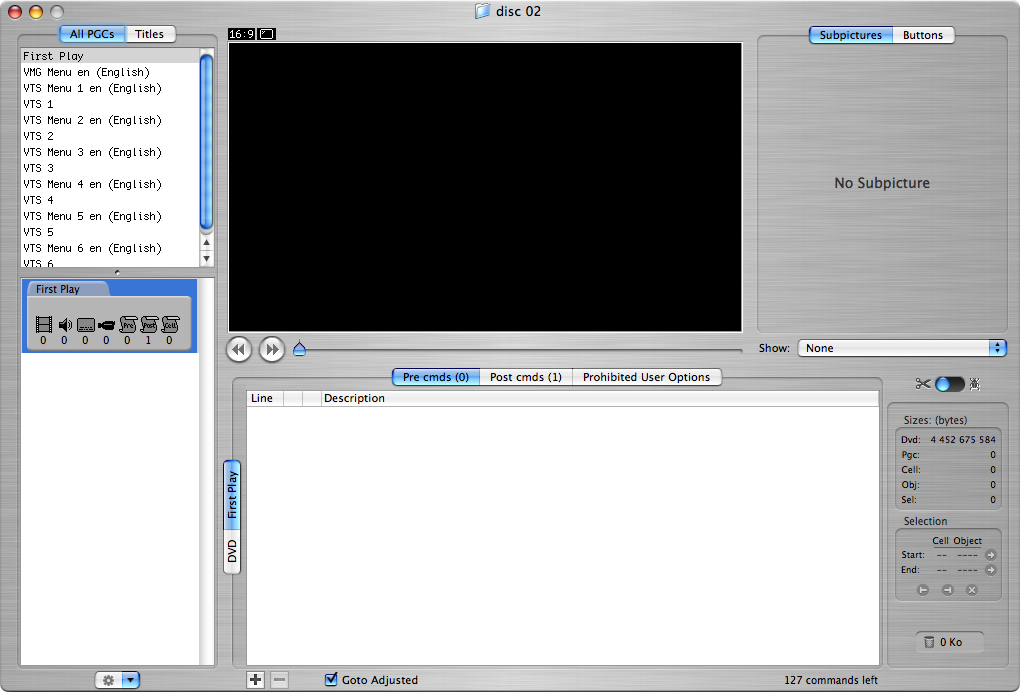
Task: Select VTS Menu 1 en (English) row
Action: [x=110, y=88]
